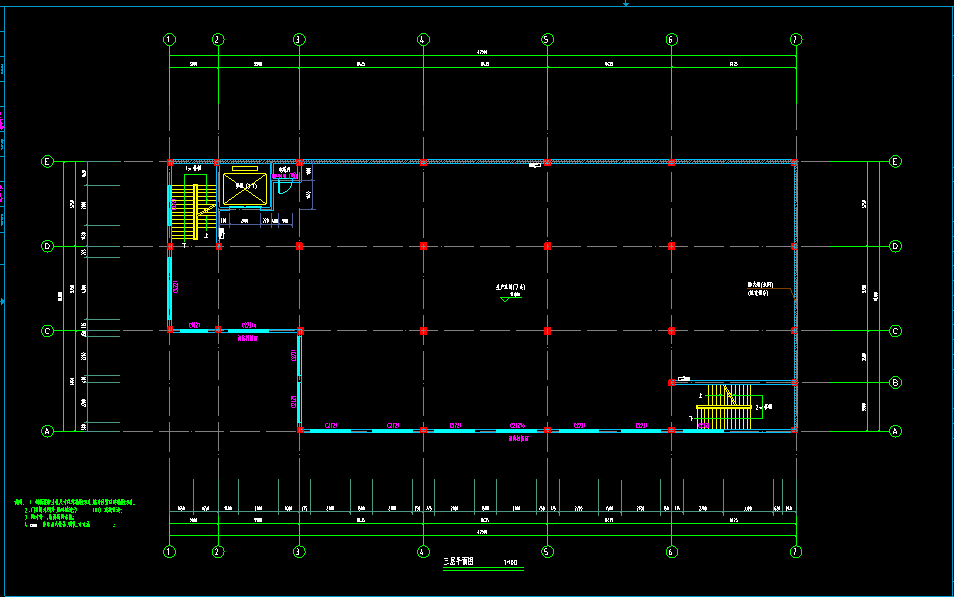Select left-side axis bubble E
Screen dimensions: 954x597
(x=46, y=162)
